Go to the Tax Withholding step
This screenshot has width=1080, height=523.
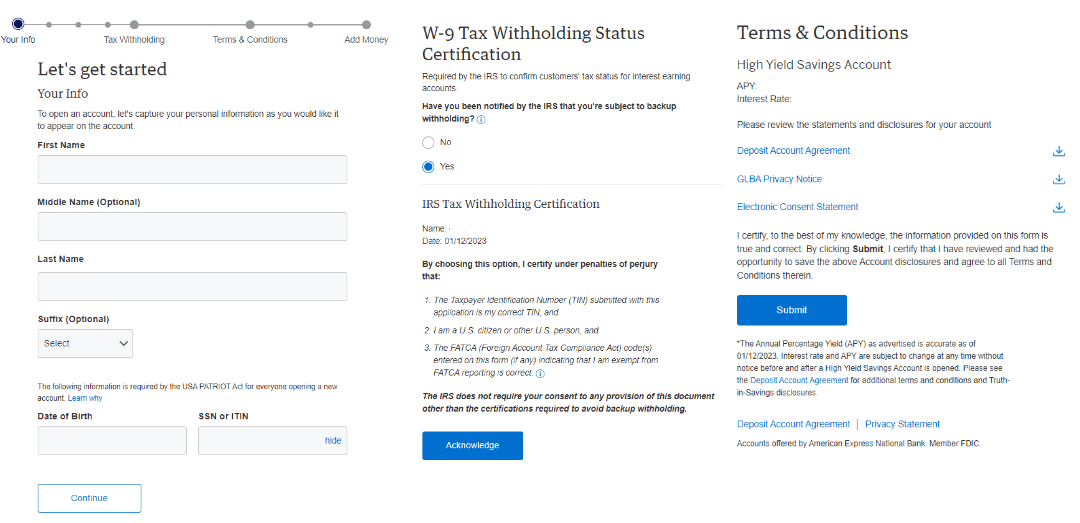click(x=134, y=25)
